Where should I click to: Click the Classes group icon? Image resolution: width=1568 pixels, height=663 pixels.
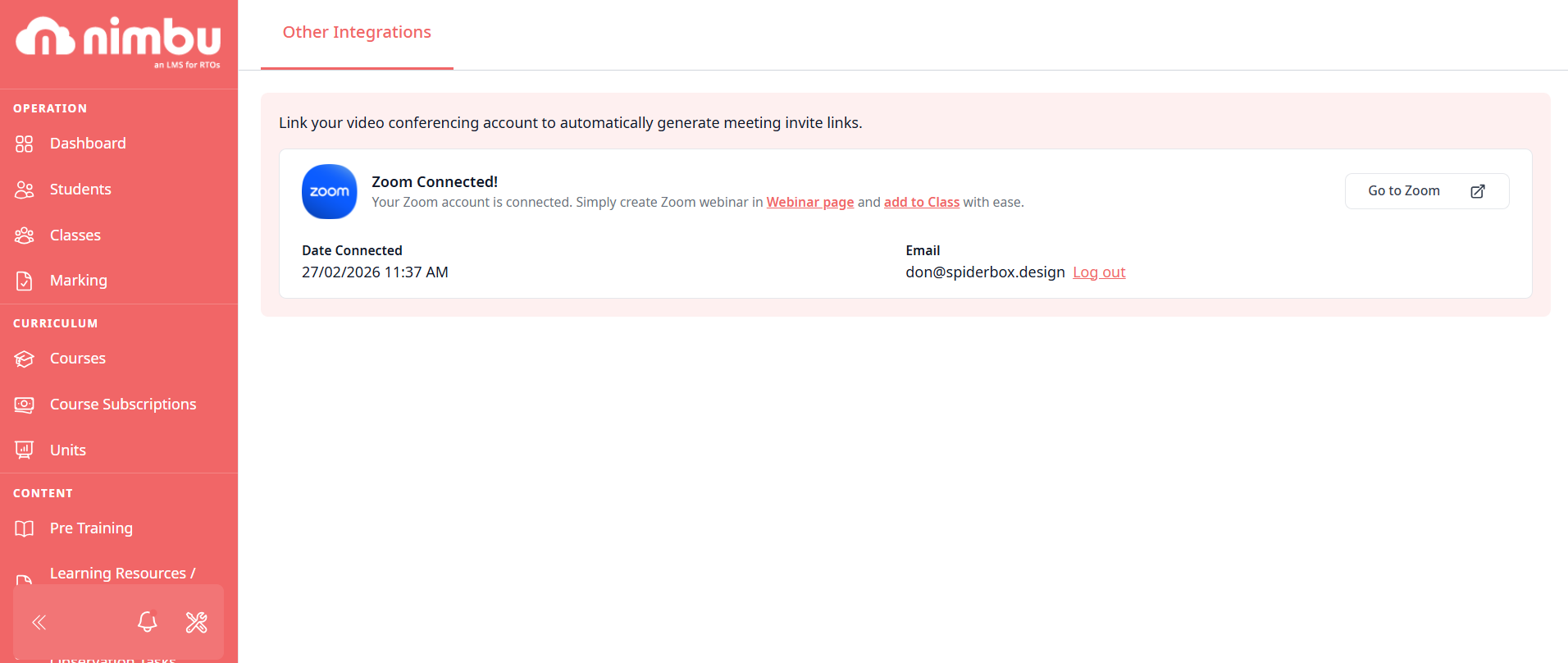(25, 235)
